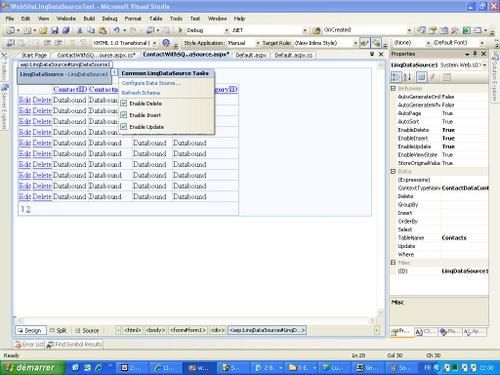Select the TableName property value Contacts
The image size is (500, 375).
464,238
